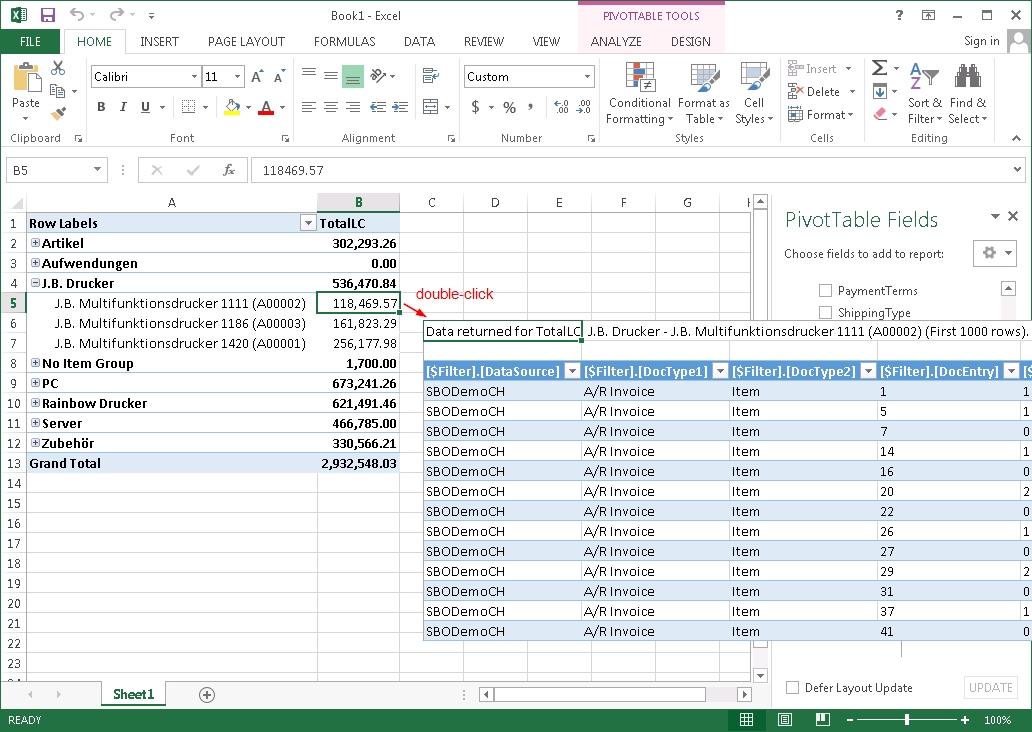Click the Format Painter brush icon
Viewport: 1032px width, 732px height.
point(58,114)
